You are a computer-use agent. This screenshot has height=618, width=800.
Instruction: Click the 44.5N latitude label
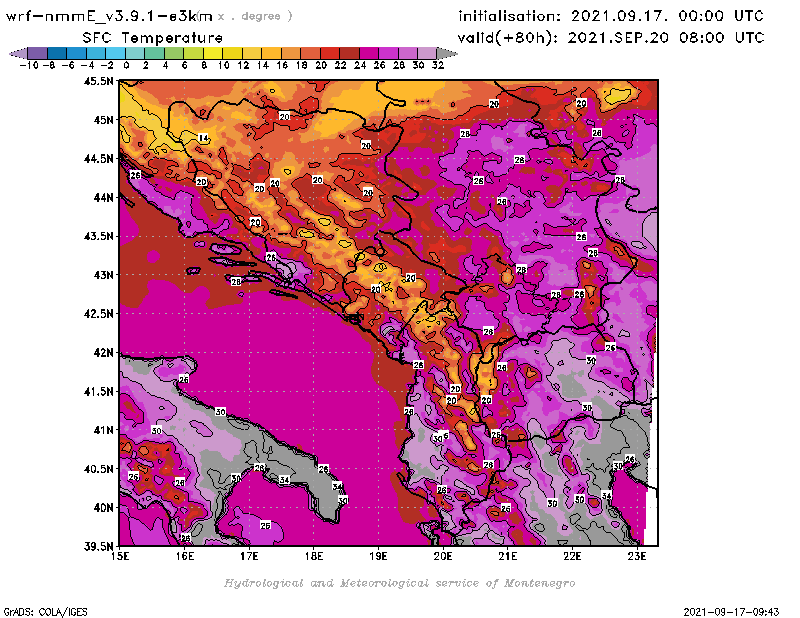coord(98,159)
